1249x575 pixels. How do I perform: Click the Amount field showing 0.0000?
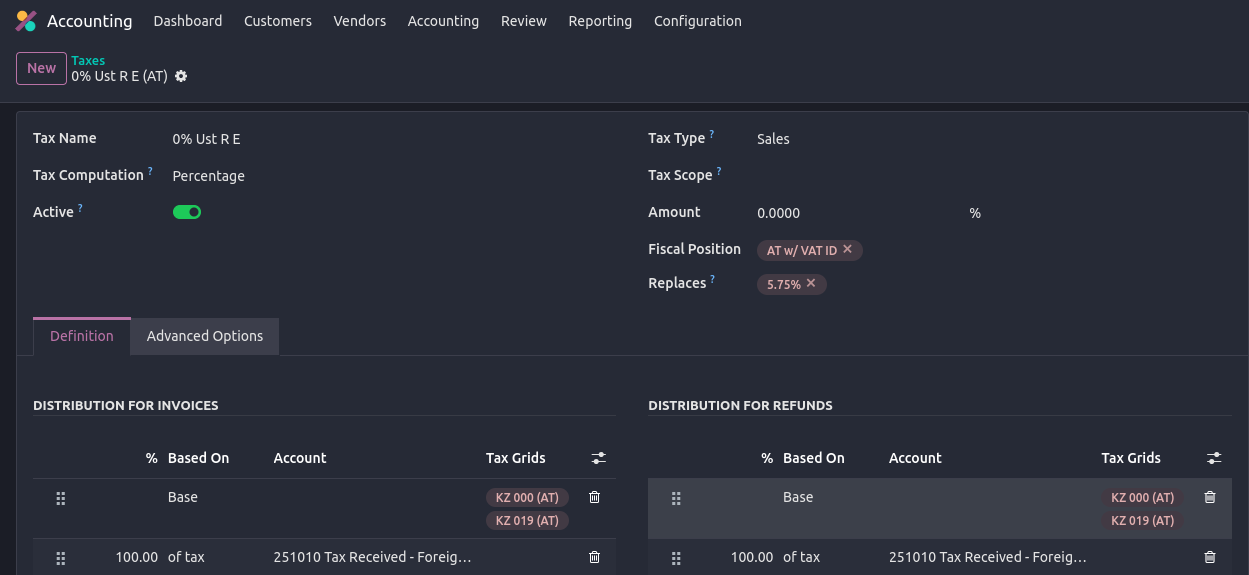point(855,213)
